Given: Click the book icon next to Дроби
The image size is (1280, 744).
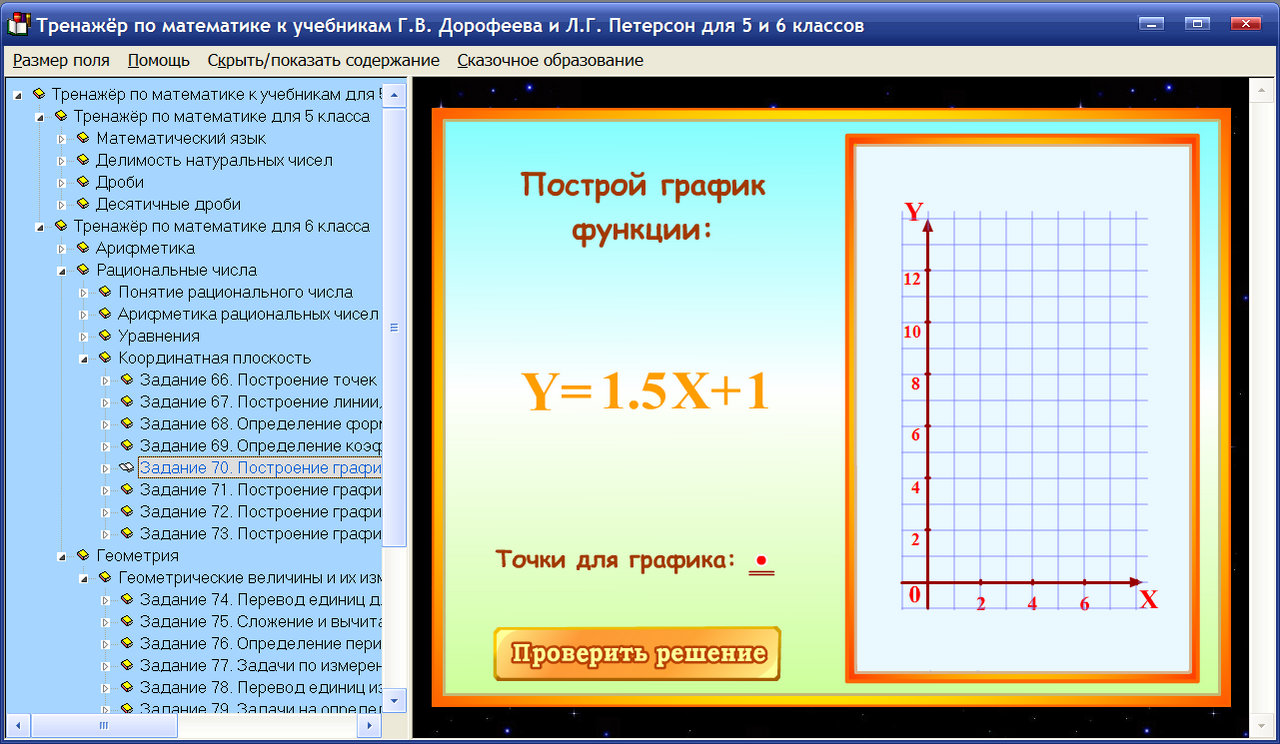Looking at the screenshot, I should coord(82,182).
